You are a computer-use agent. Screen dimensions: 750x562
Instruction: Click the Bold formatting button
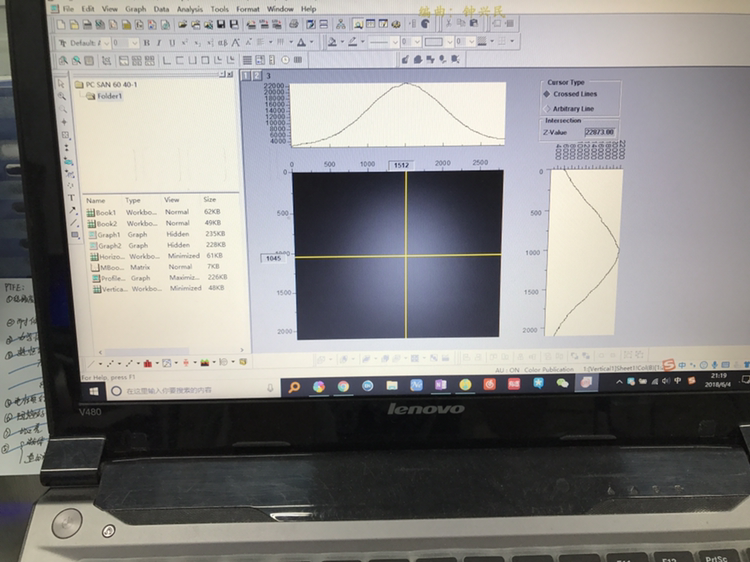(147, 43)
